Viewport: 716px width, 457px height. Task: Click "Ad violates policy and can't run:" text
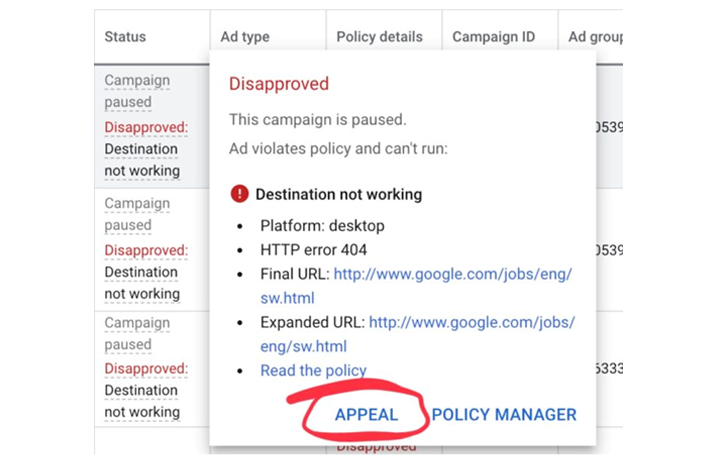(338, 148)
